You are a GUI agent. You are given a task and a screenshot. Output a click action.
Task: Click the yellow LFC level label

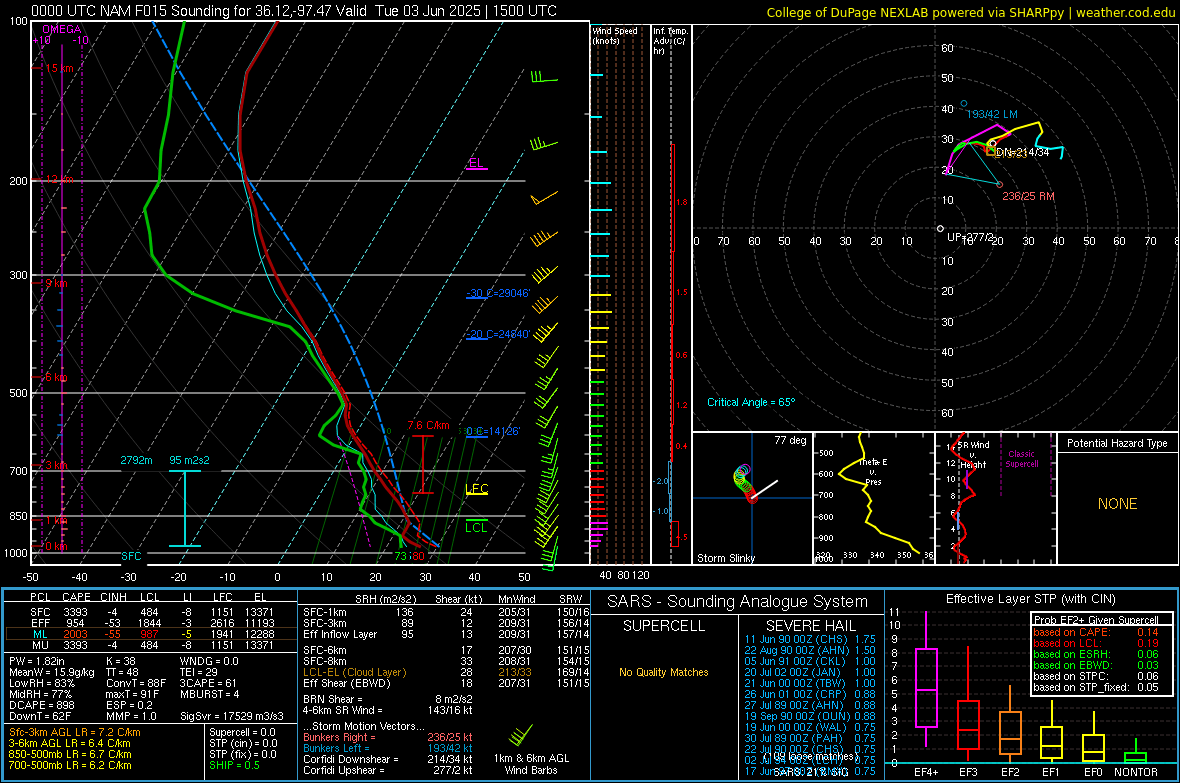click(x=477, y=489)
